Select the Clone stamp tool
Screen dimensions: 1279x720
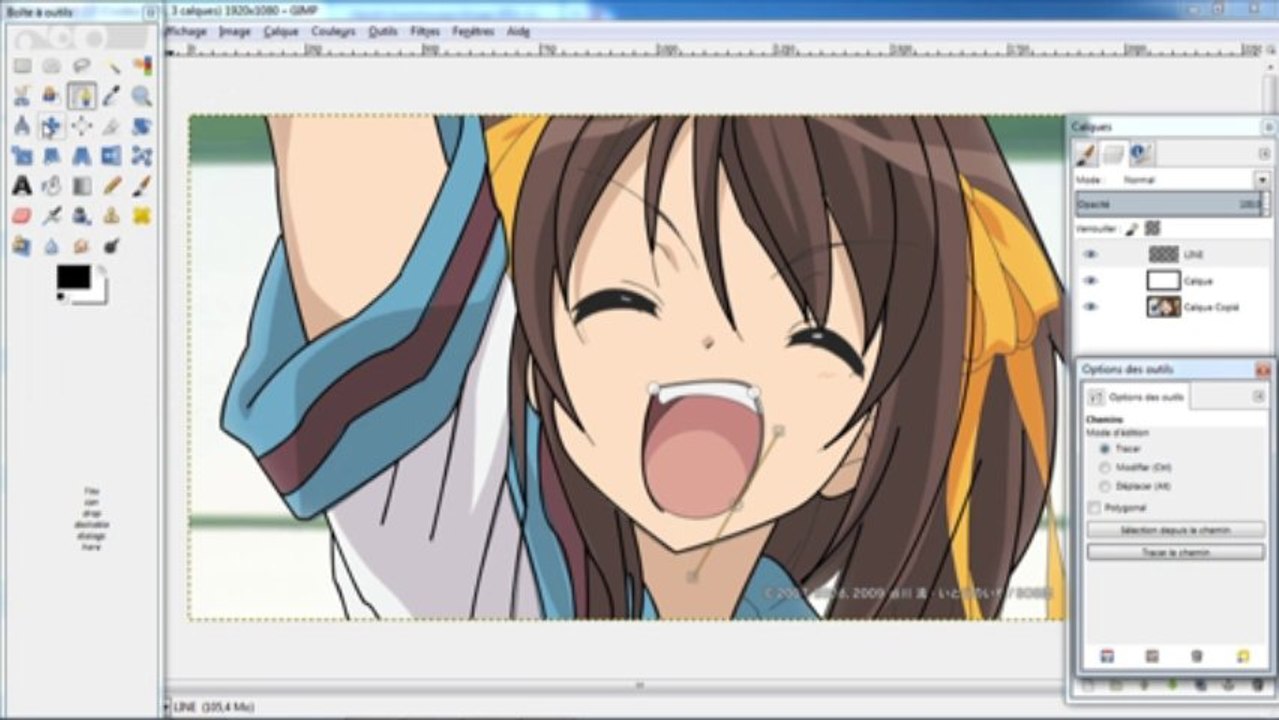[112, 216]
